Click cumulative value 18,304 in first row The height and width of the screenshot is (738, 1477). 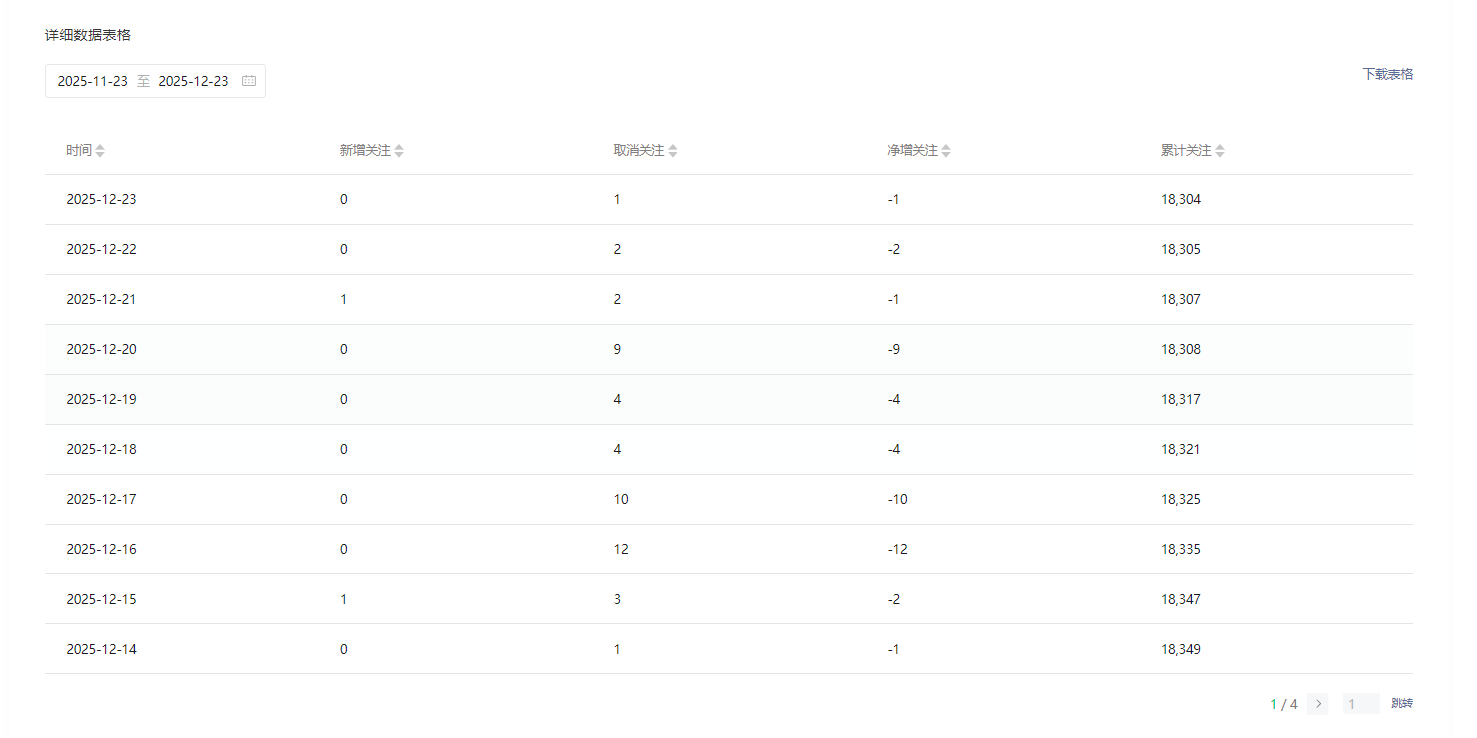coord(1181,199)
